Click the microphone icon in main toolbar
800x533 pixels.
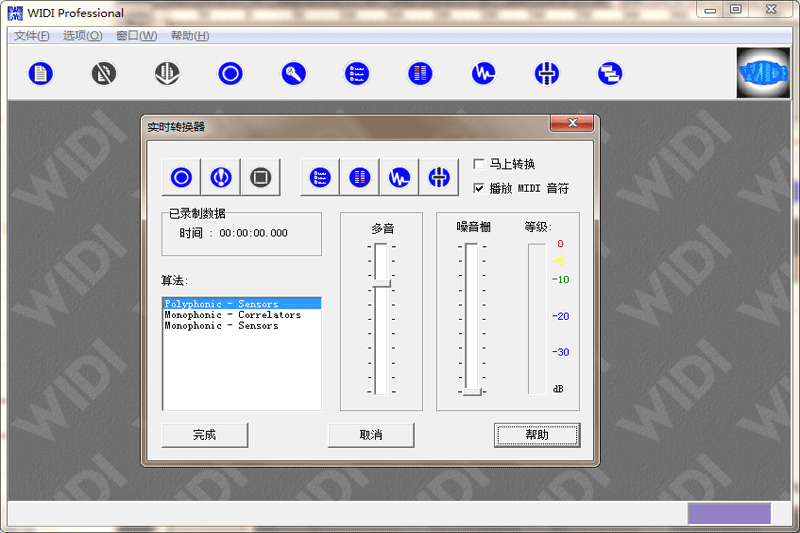point(293,73)
